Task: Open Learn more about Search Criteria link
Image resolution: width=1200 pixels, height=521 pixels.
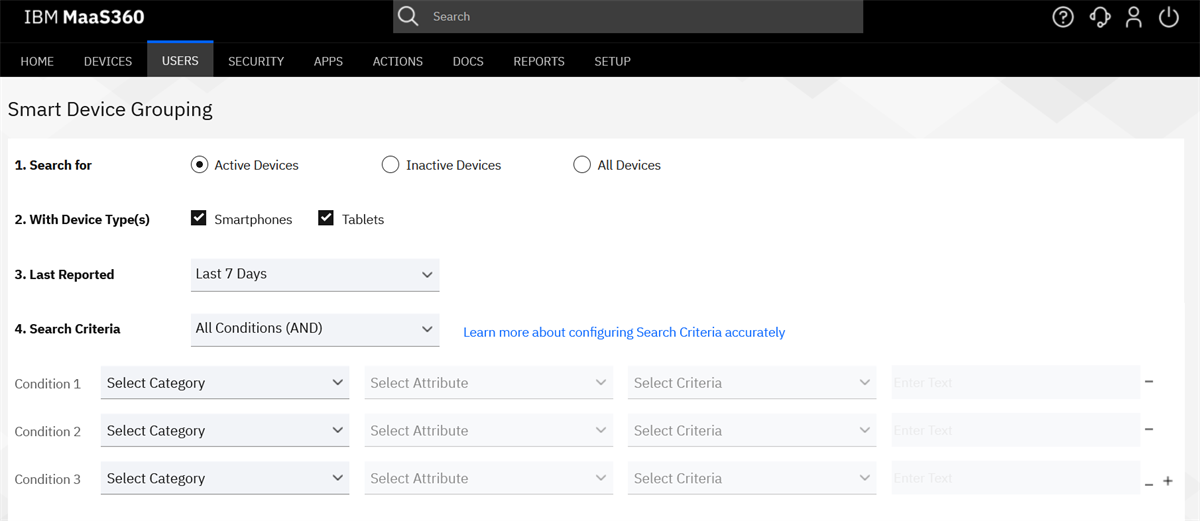Action: [624, 332]
